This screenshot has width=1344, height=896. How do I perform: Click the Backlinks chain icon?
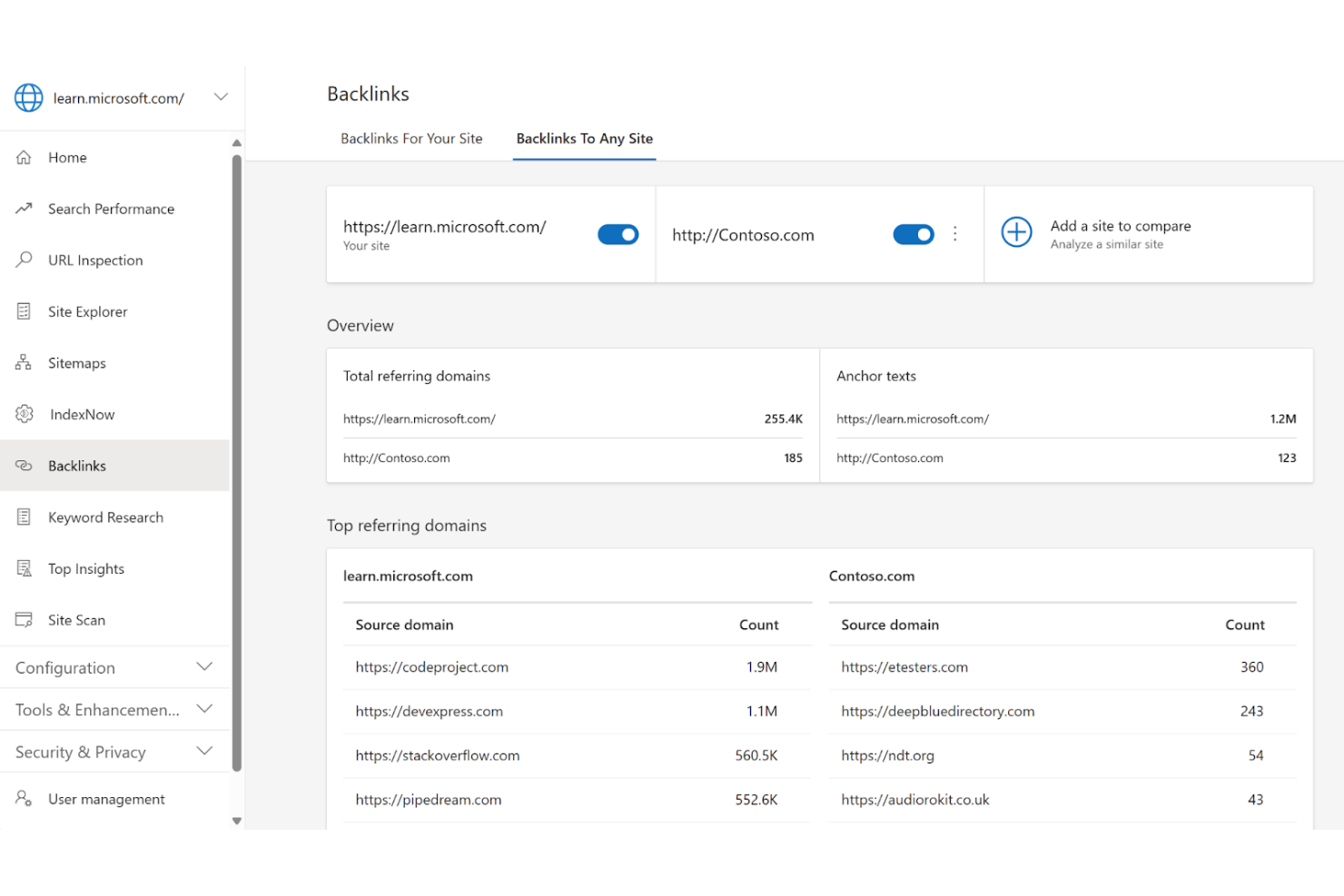pos(25,466)
